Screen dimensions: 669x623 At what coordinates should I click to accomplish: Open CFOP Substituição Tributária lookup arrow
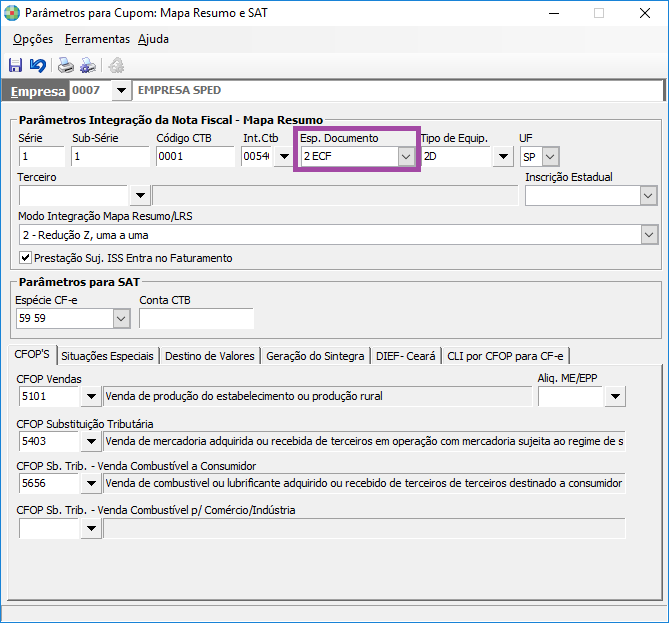point(92,441)
